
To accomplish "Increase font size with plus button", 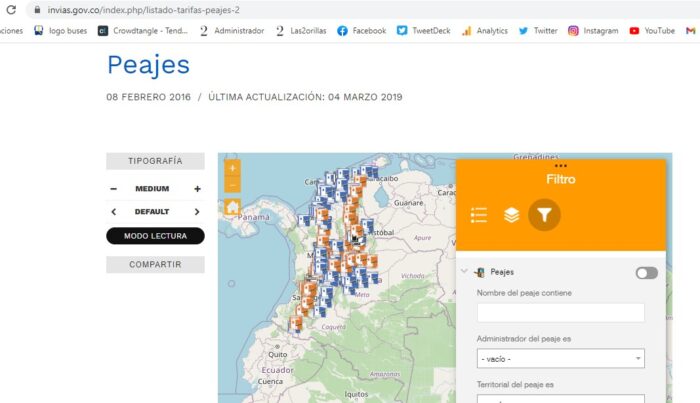I will [197, 189].
